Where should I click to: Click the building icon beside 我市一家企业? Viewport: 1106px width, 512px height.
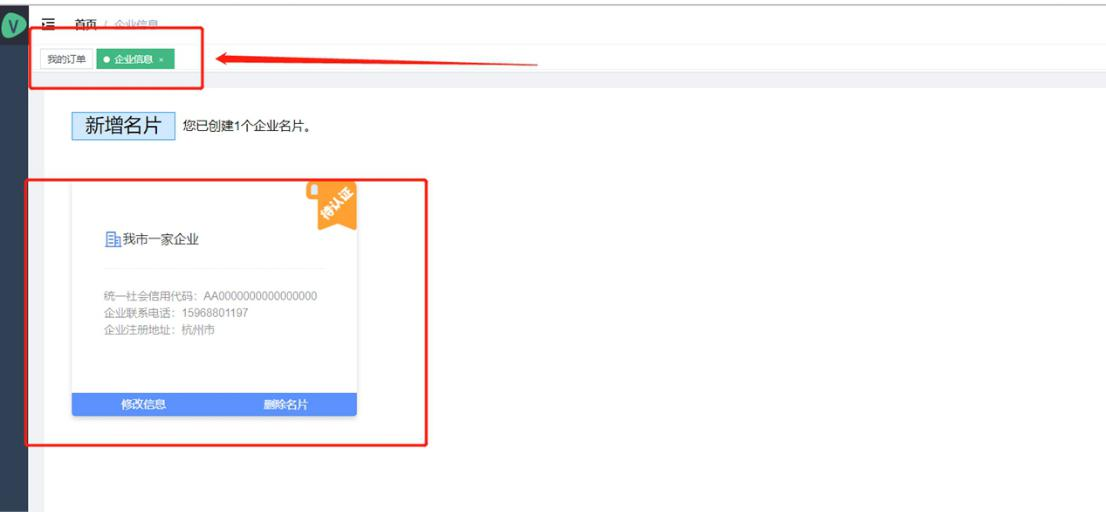coord(112,240)
